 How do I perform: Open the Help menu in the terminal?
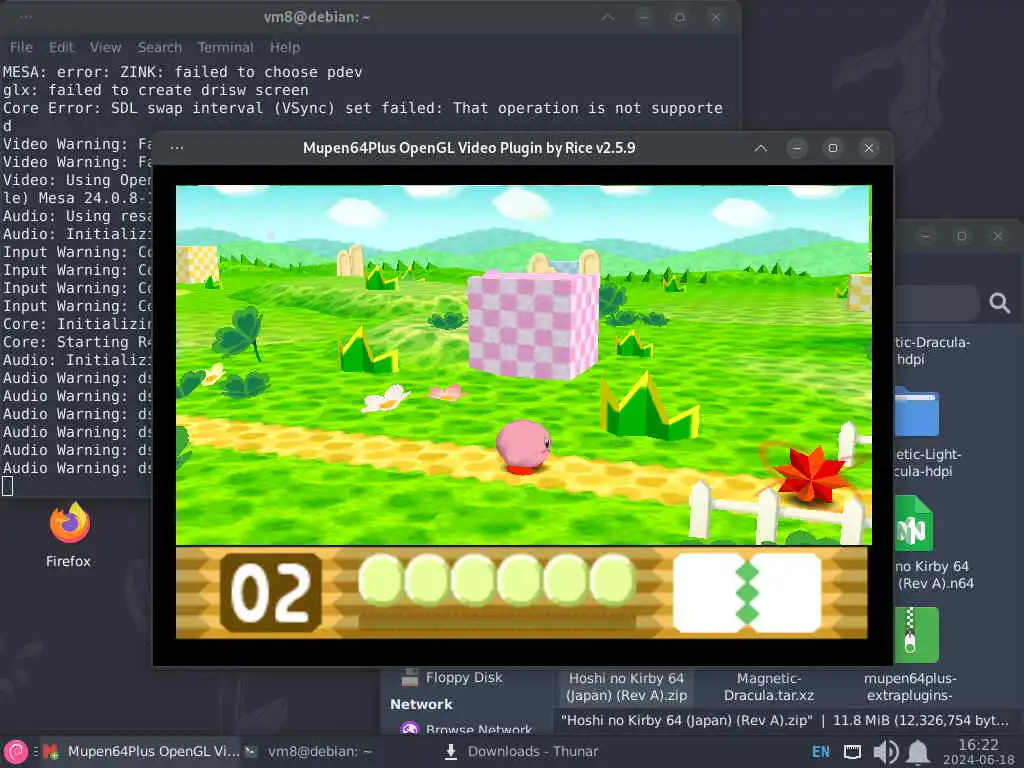tap(285, 47)
